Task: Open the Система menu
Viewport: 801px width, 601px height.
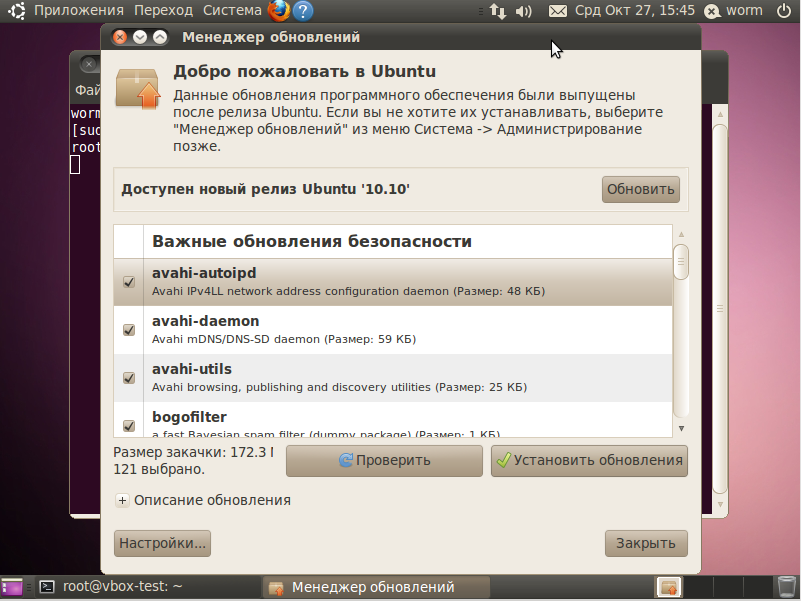Action: tap(232, 10)
